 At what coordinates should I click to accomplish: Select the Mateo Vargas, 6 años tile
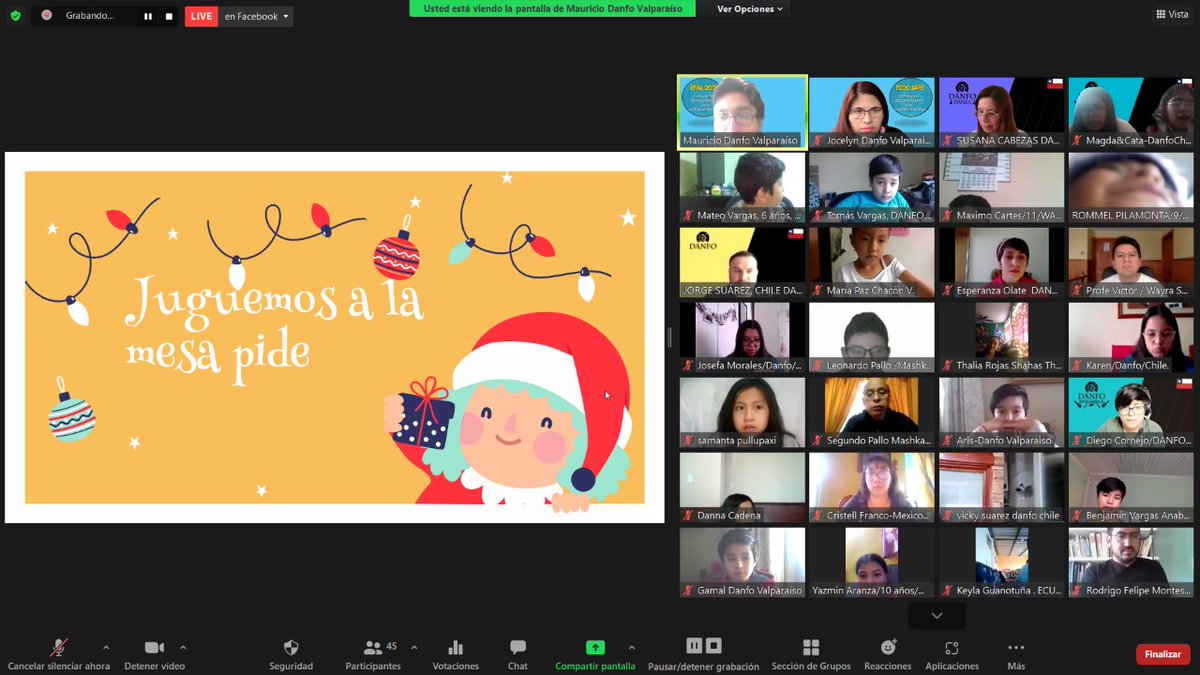point(741,187)
